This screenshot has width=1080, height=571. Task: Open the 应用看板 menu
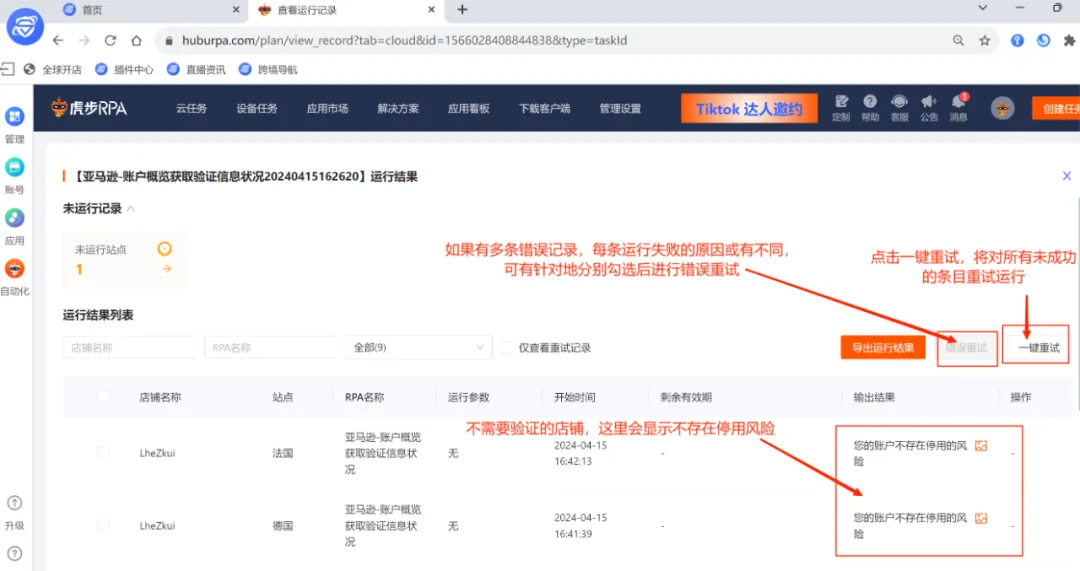(x=469, y=108)
